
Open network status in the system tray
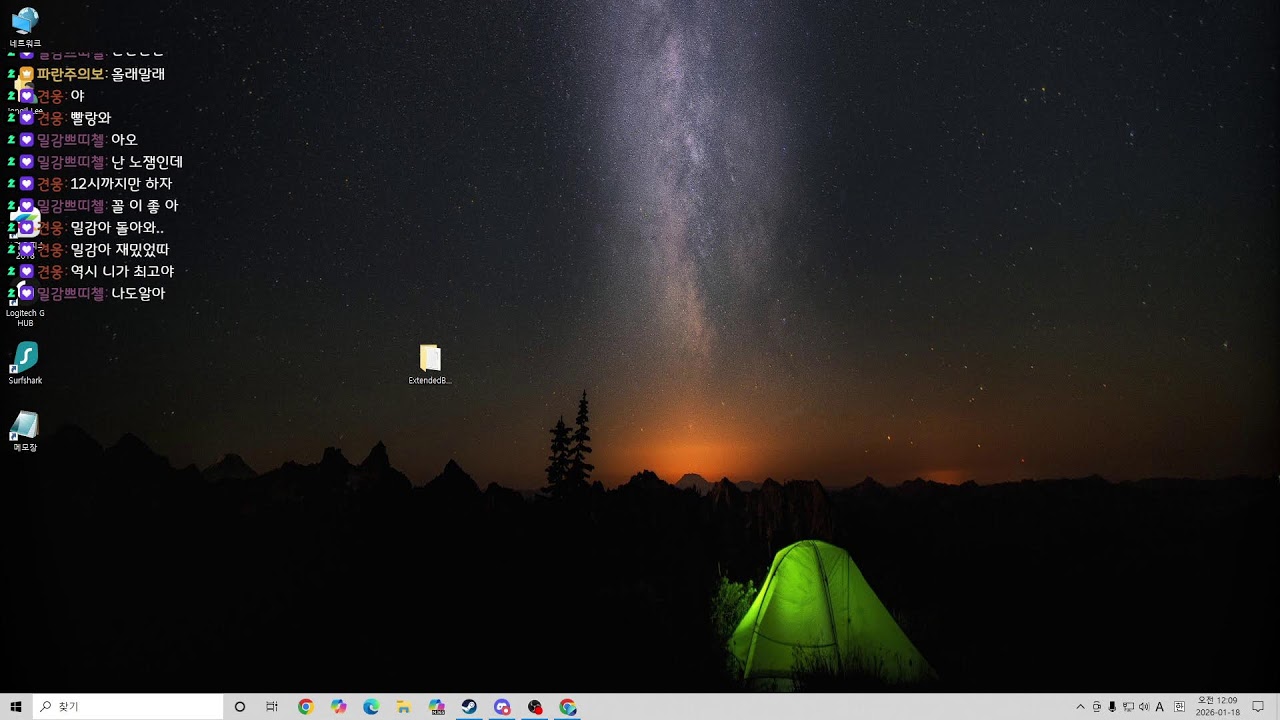(x=1128, y=707)
